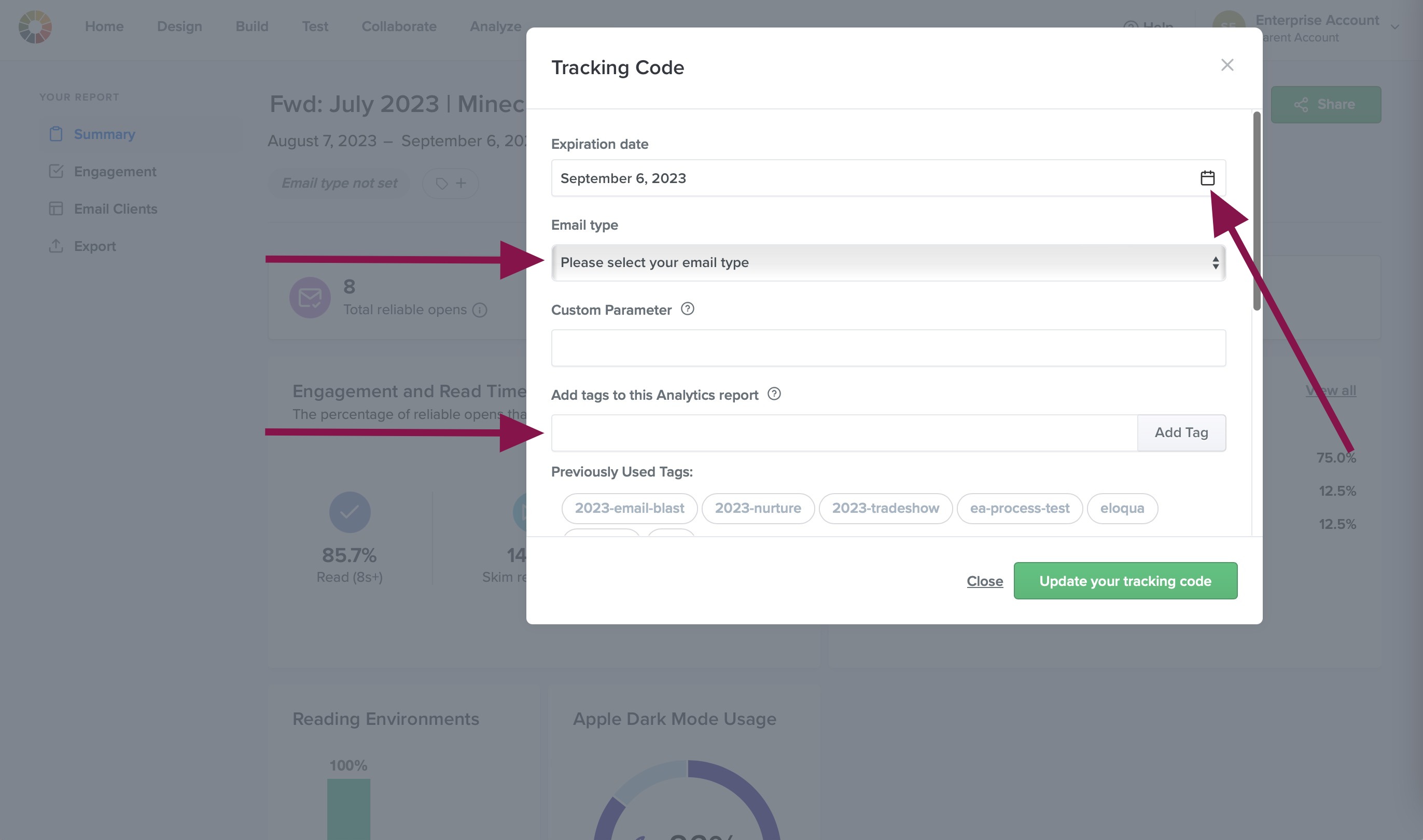Image resolution: width=1423 pixels, height=840 pixels.
Task: Click the app logo wheel
Action: pos(35,26)
